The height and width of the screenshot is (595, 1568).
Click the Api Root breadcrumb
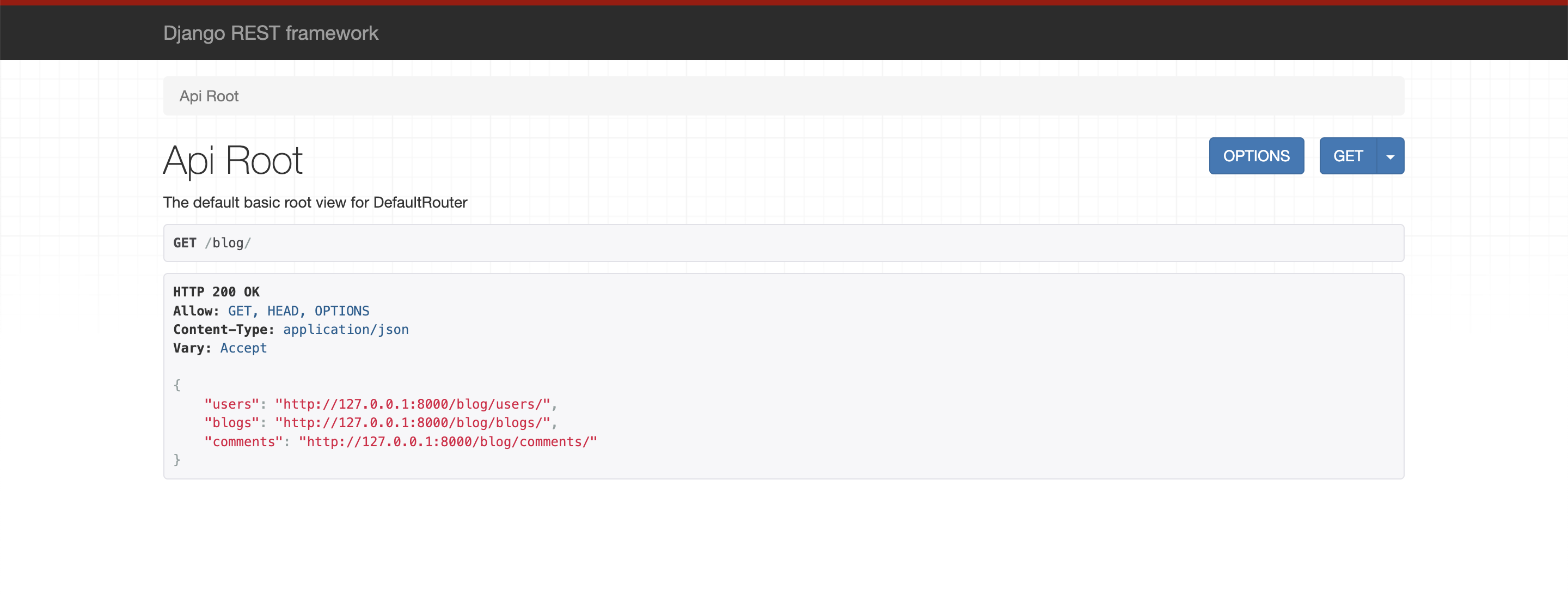pyautogui.click(x=209, y=96)
